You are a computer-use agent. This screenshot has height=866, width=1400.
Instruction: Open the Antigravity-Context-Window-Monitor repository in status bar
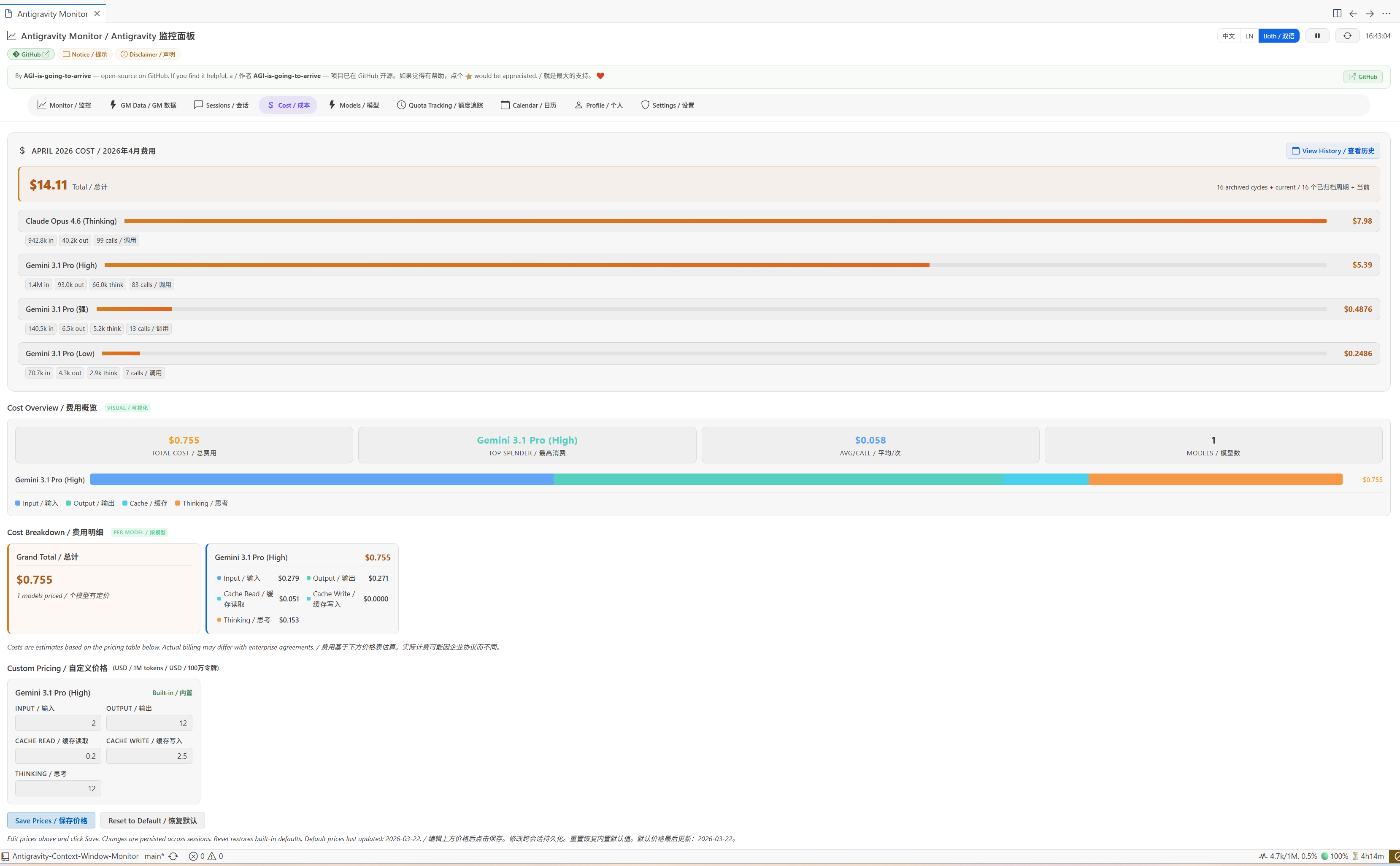click(x=70, y=856)
